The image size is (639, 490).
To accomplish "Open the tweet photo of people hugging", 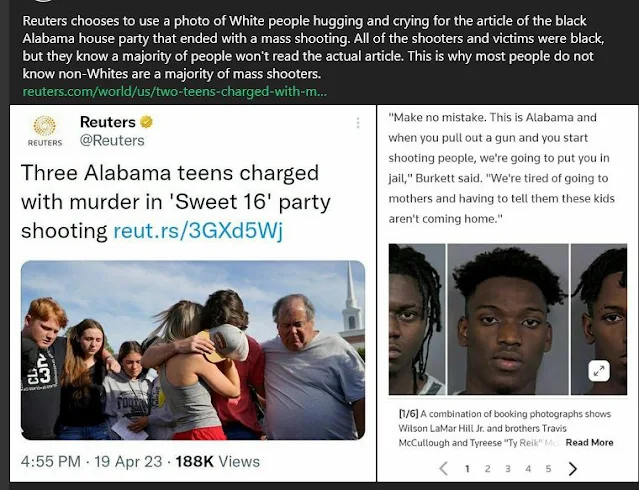I will [x=193, y=350].
